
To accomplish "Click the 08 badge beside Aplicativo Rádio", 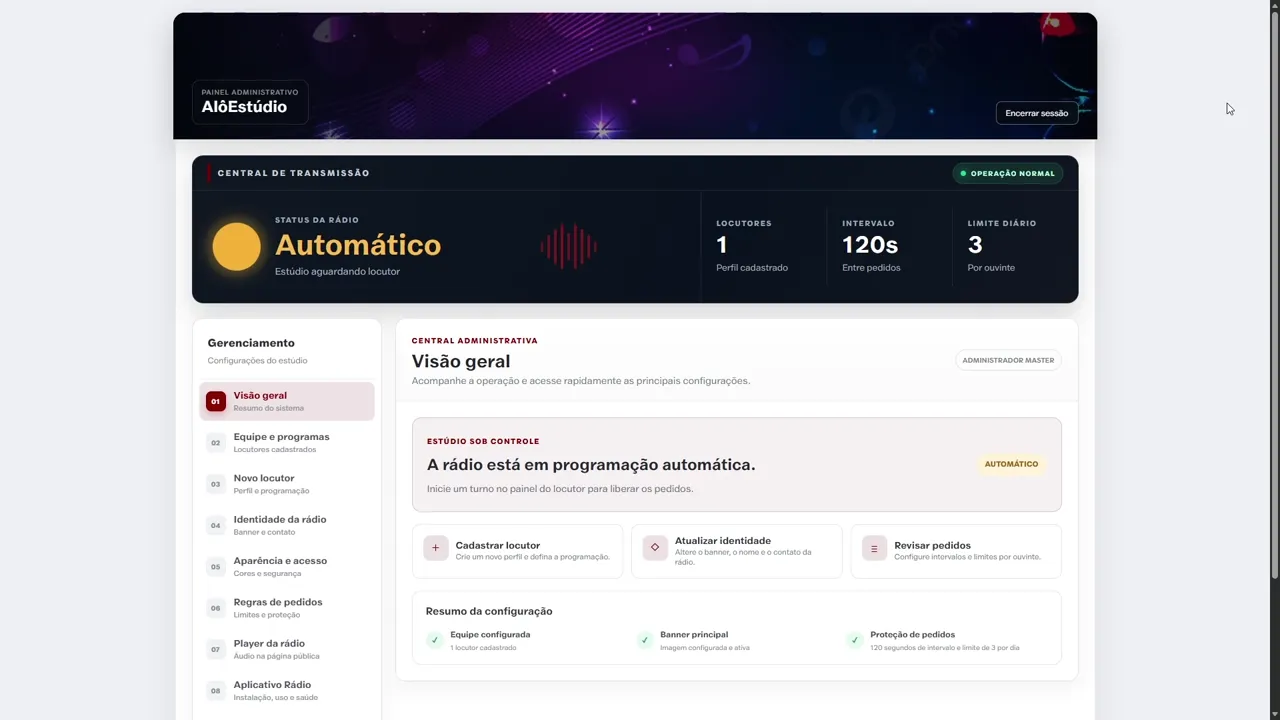I will pyautogui.click(x=215, y=691).
